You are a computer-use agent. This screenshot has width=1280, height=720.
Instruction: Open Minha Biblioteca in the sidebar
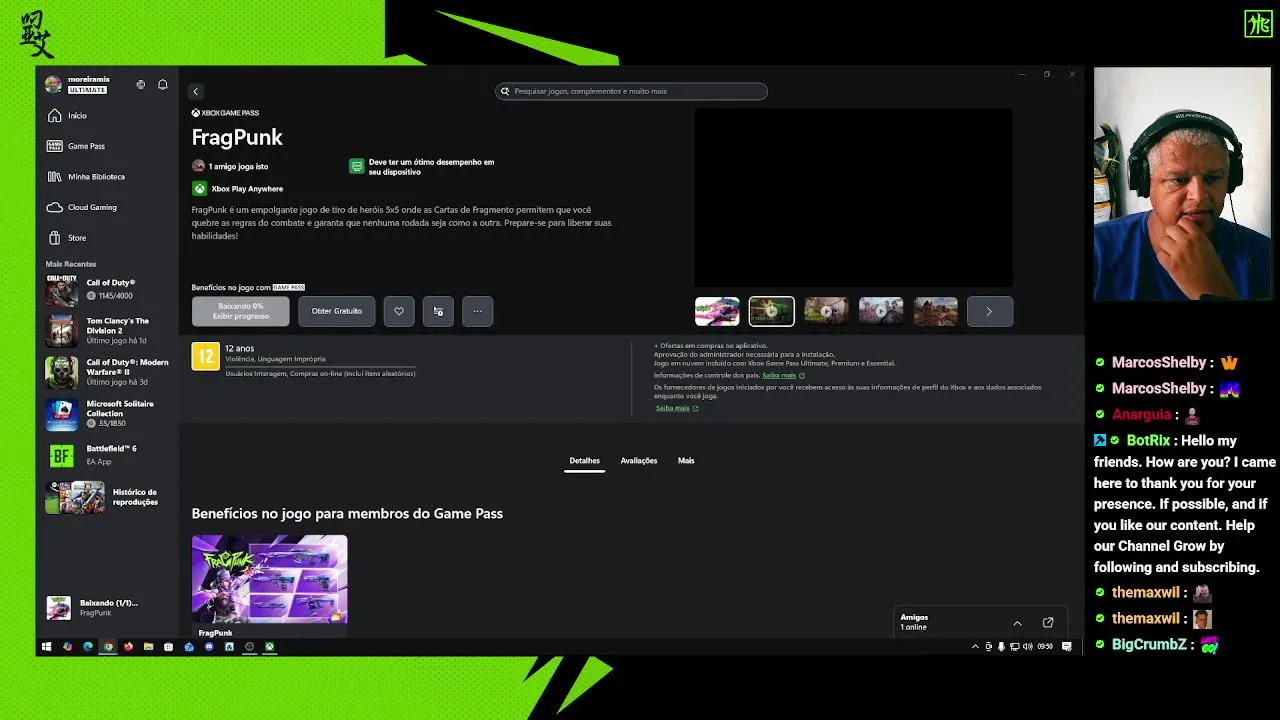(107, 177)
